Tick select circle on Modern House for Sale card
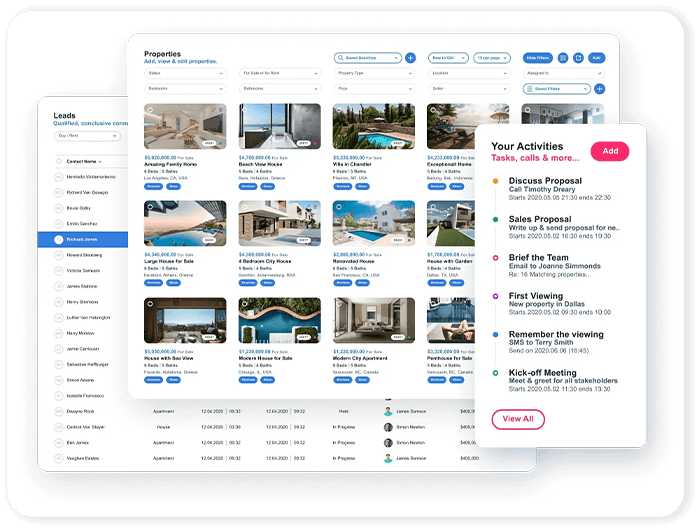Image resolution: width=700 pixels, height=530 pixels. pos(245,304)
